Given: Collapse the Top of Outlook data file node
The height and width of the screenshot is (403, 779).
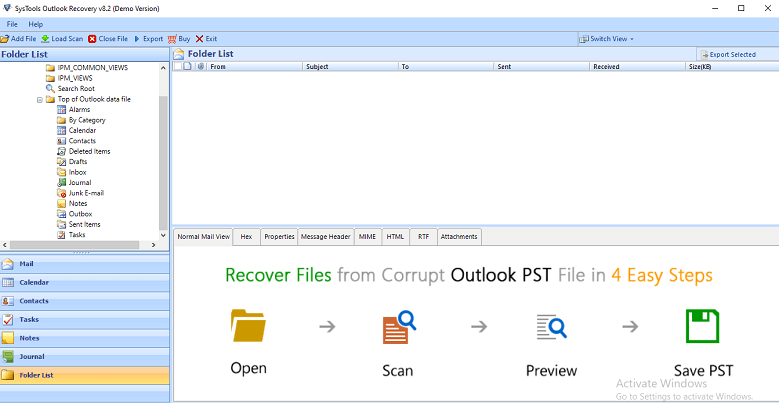Looking at the screenshot, I should click(39, 99).
